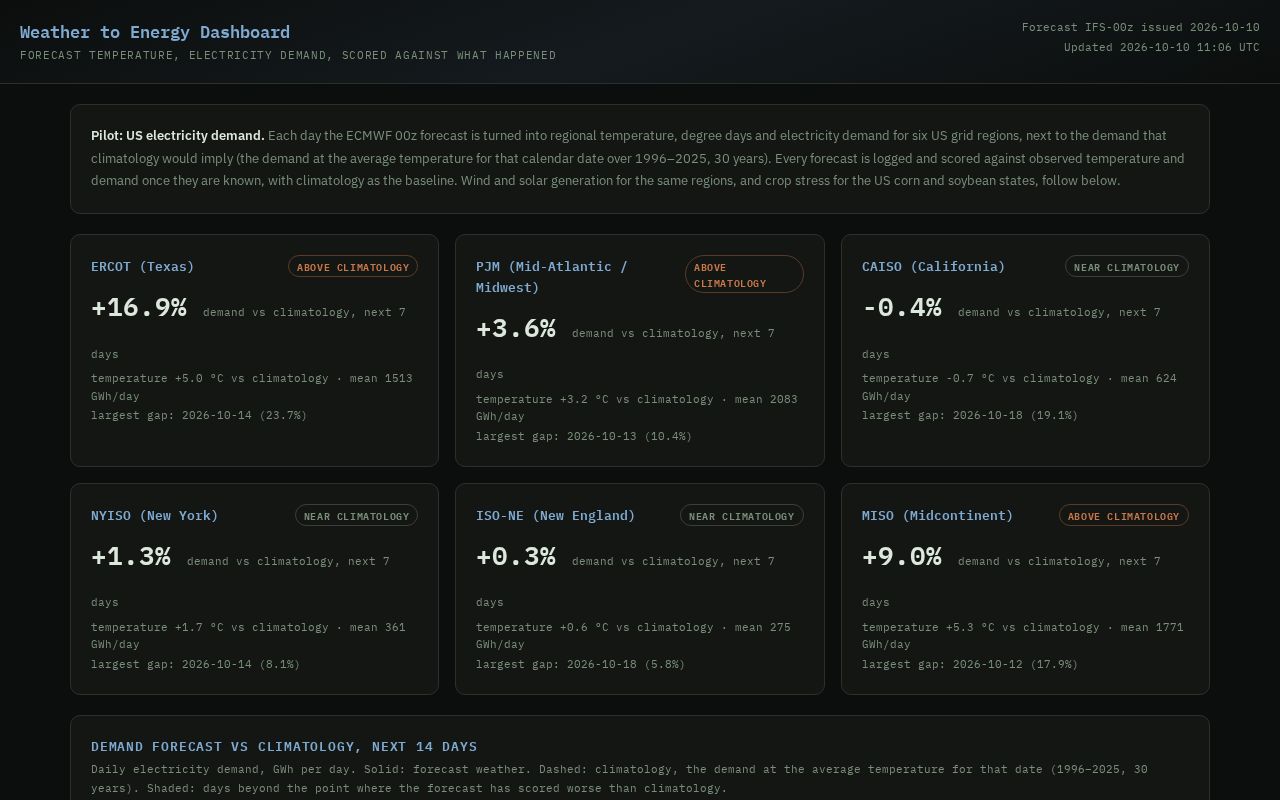Click CAISO temperature -0.7 °C vs climatology line
1280x800 pixels.
[1020, 387]
